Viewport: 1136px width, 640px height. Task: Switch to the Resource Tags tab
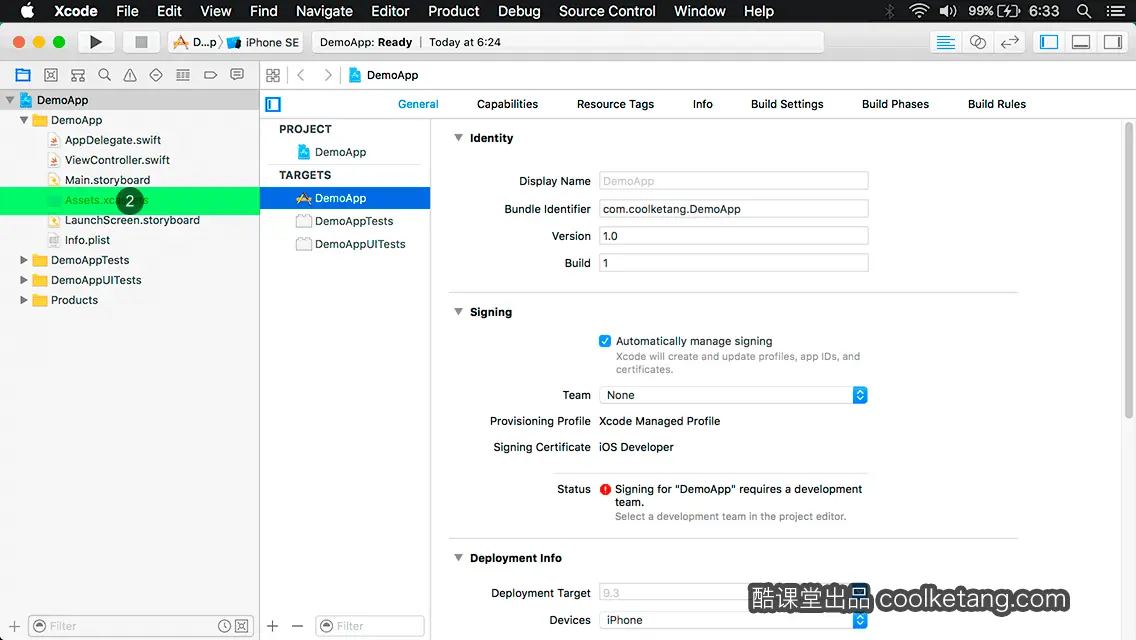click(615, 104)
